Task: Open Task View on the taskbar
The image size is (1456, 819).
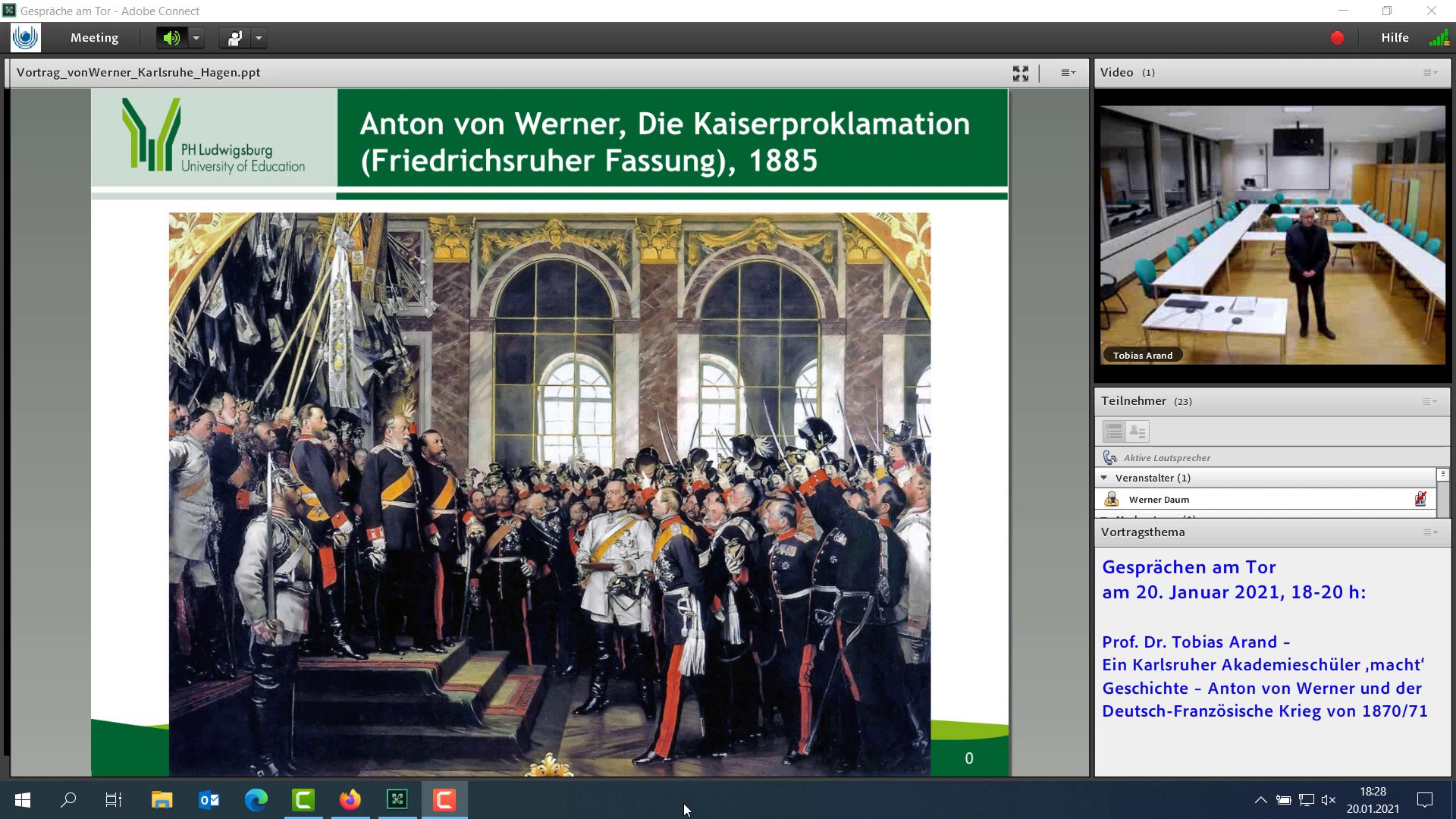Action: [x=114, y=799]
